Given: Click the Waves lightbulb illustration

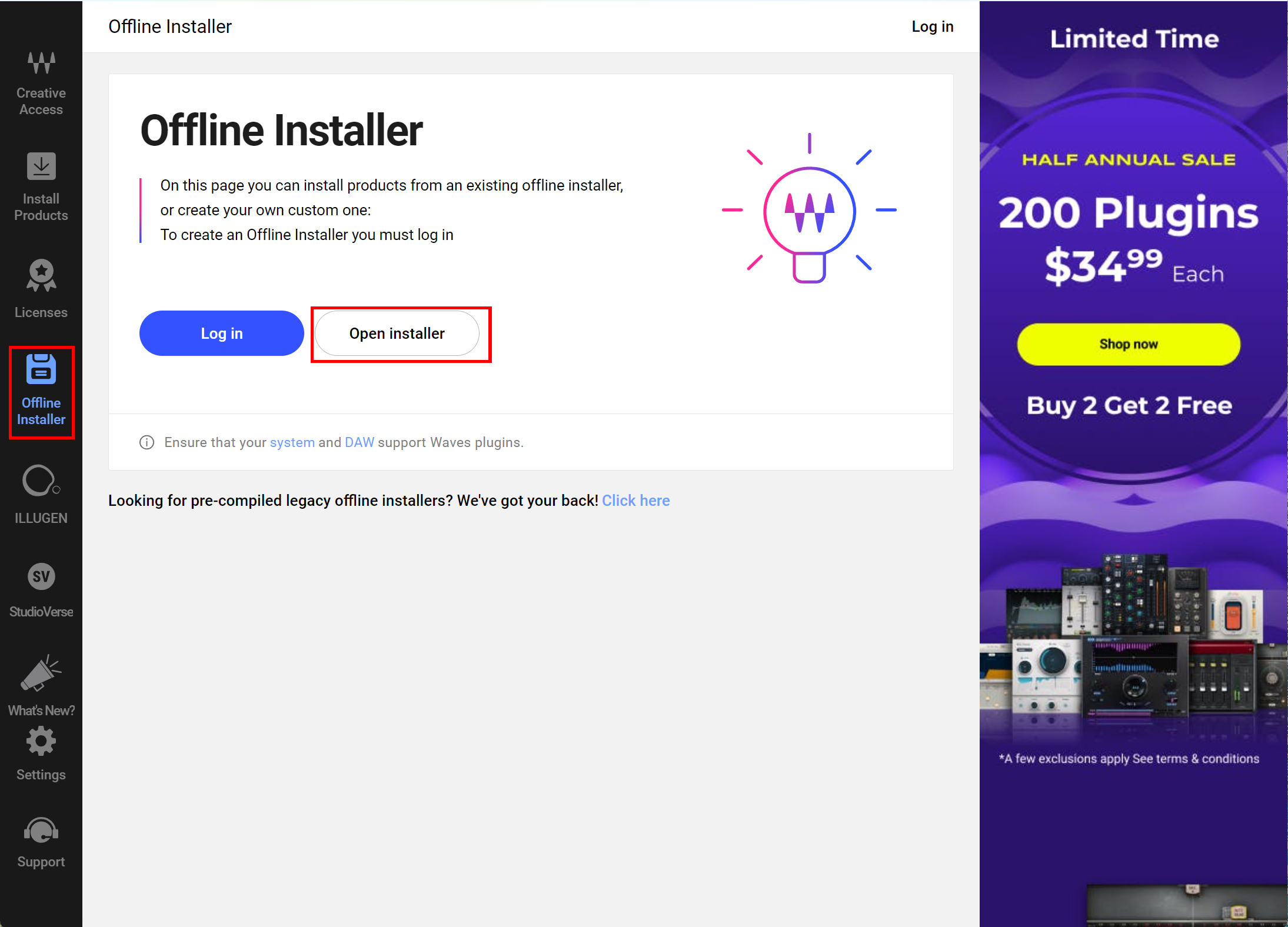Looking at the screenshot, I should point(809,209).
